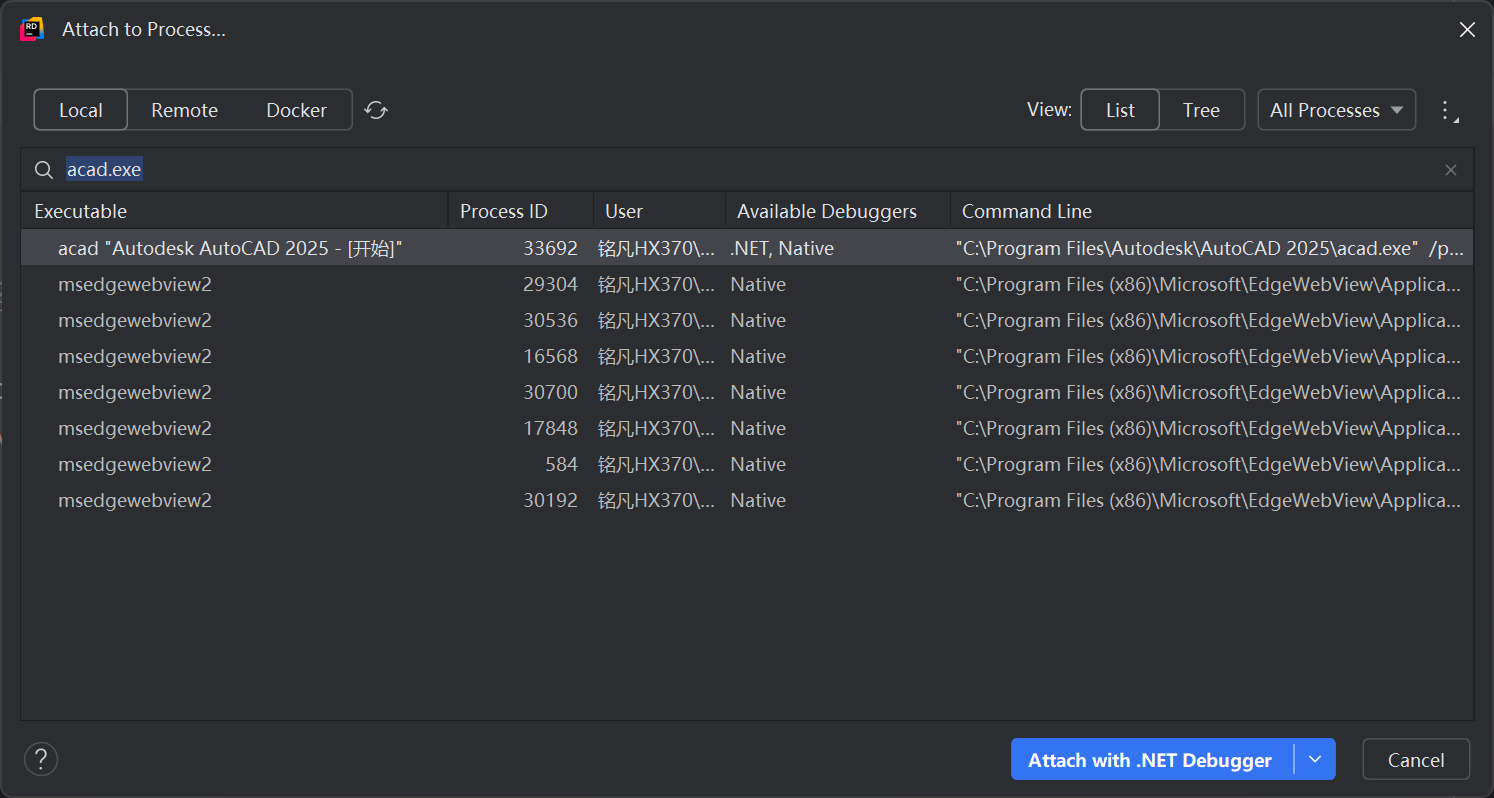This screenshot has height=798, width=1494.
Task: Select the acad Autodesk AutoCAD 2025 process row
Action: pos(747,248)
